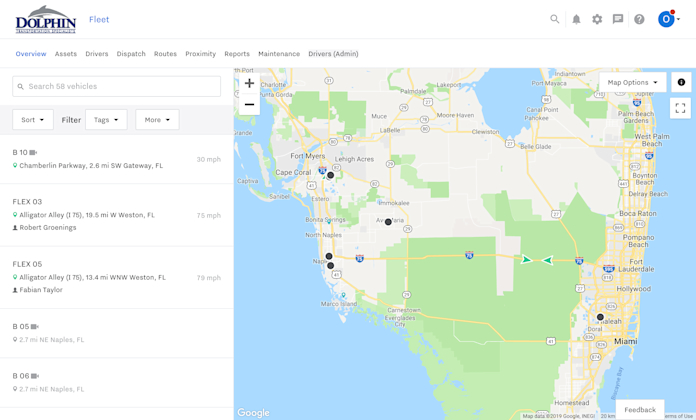Click the vehicle marker near Fort Myers
This screenshot has width=696, height=420.
pyautogui.click(x=330, y=175)
